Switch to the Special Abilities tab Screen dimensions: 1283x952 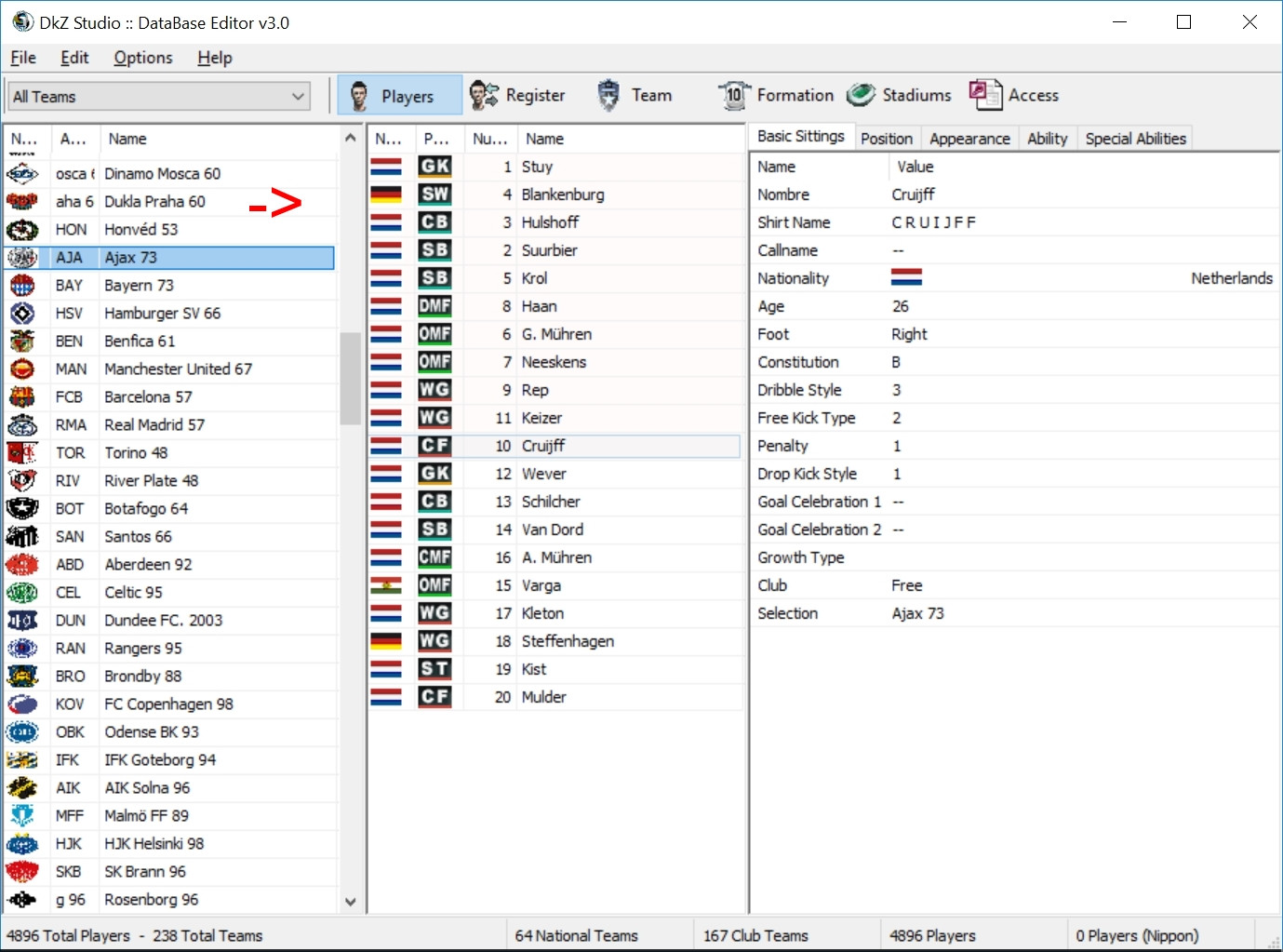click(x=1136, y=139)
